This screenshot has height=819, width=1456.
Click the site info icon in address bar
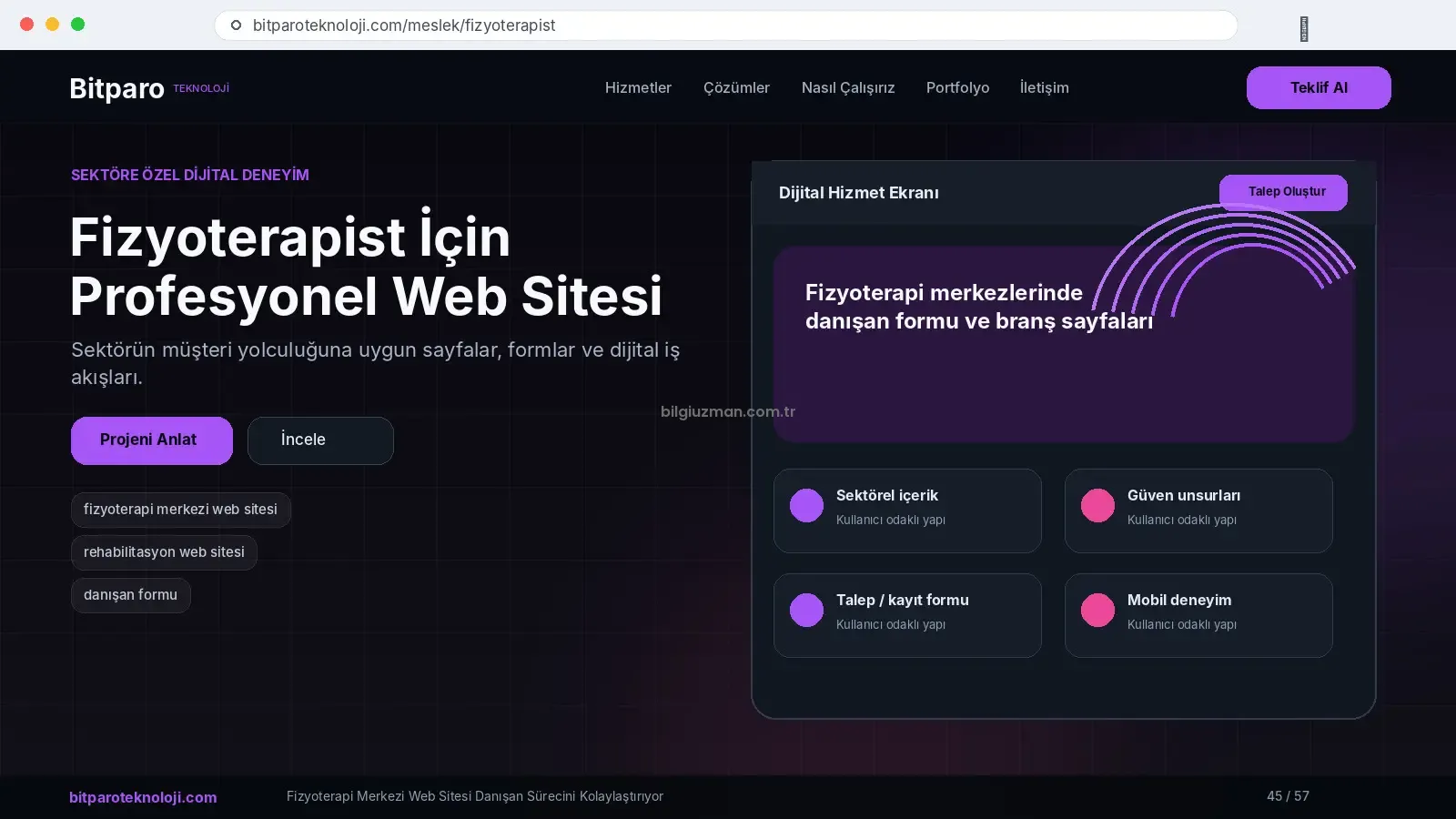[236, 25]
